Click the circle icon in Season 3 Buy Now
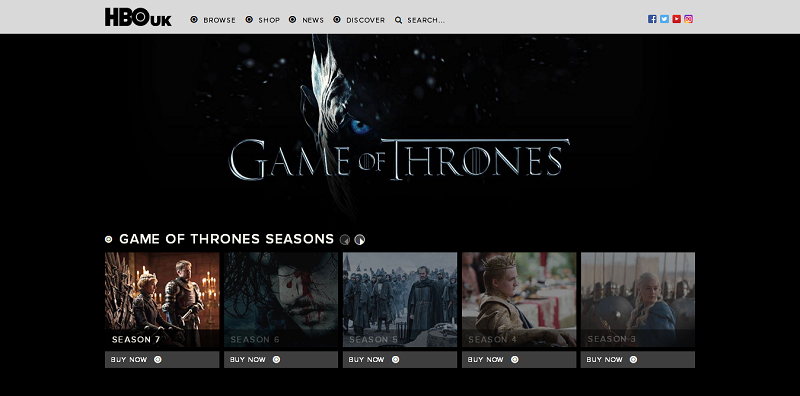800x396 pixels. (633, 359)
